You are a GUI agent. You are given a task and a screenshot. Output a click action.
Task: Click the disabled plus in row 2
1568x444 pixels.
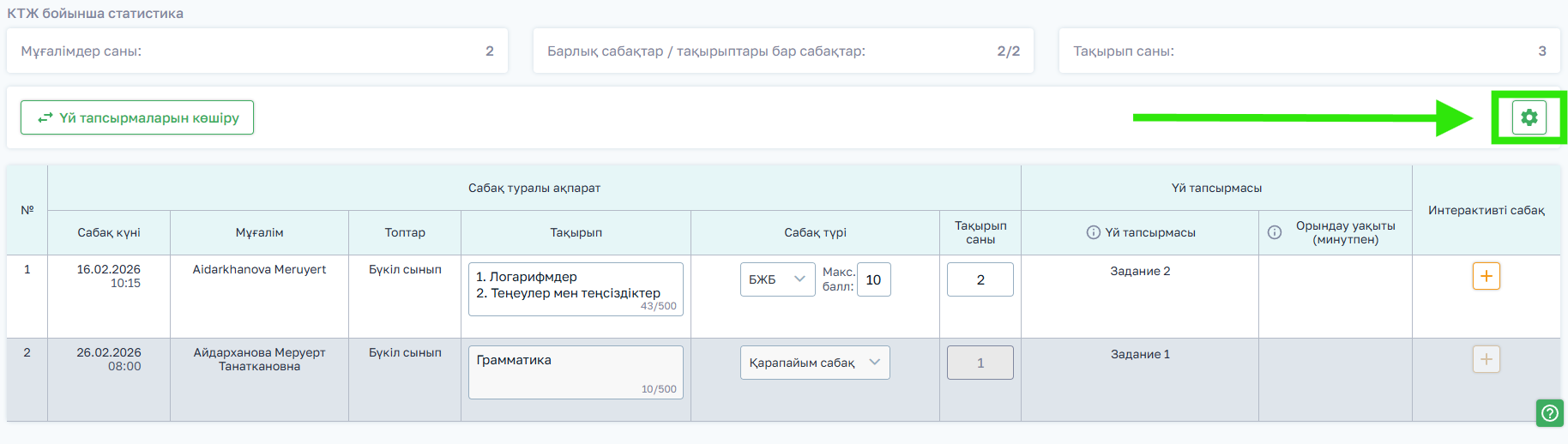[1486, 359]
